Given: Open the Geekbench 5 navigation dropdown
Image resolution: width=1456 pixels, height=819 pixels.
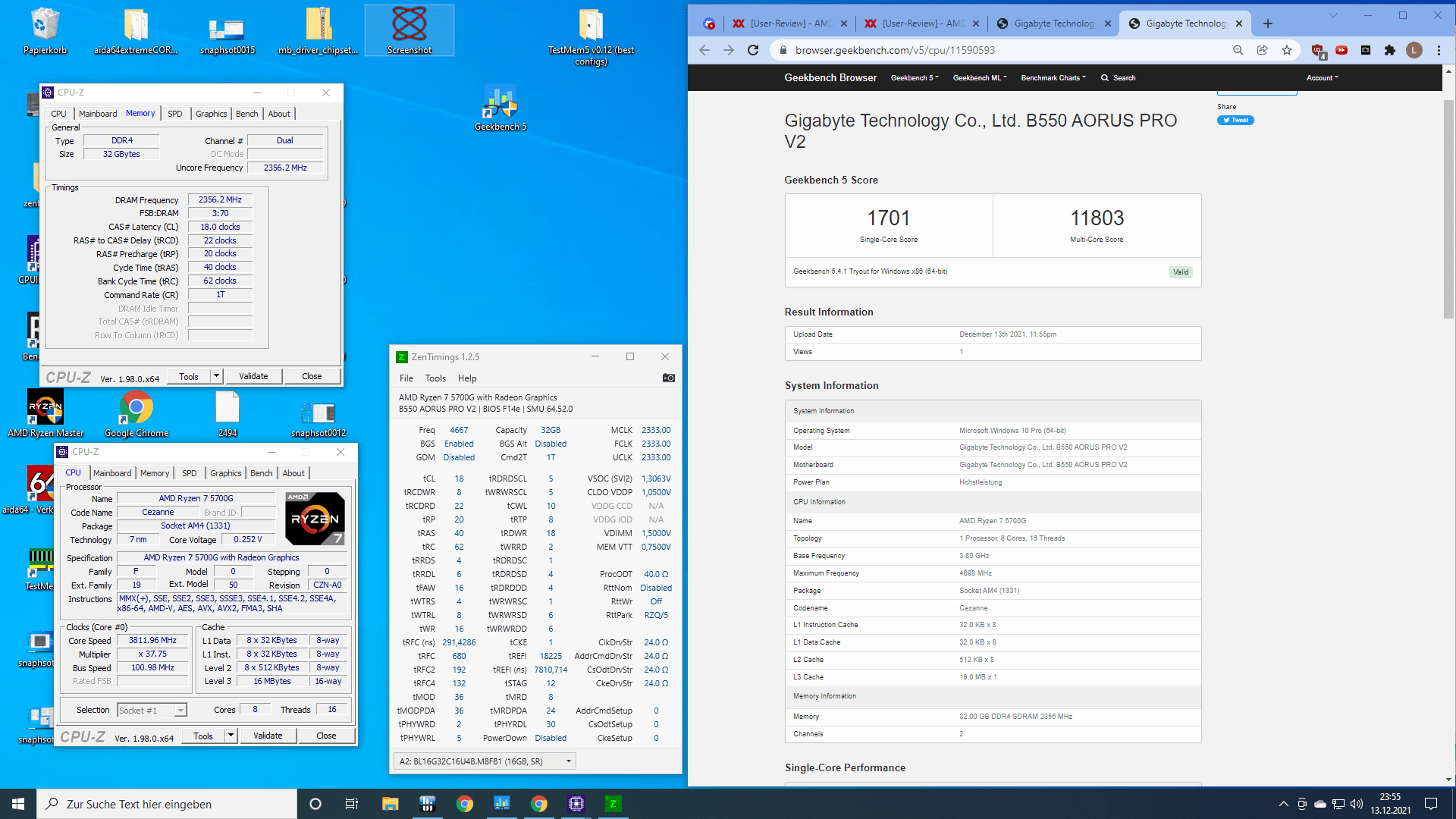Looking at the screenshot, I should [915, 78].
